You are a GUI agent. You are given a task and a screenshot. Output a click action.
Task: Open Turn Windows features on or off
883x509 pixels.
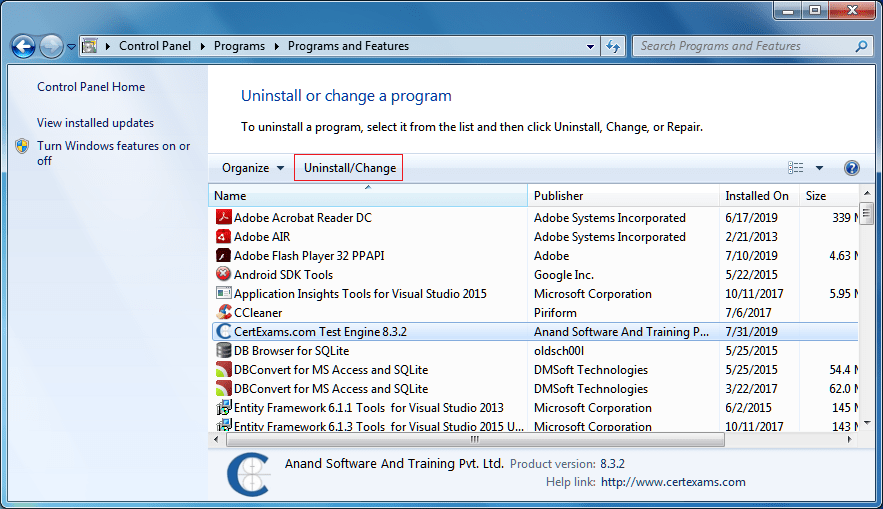(113, 153)
